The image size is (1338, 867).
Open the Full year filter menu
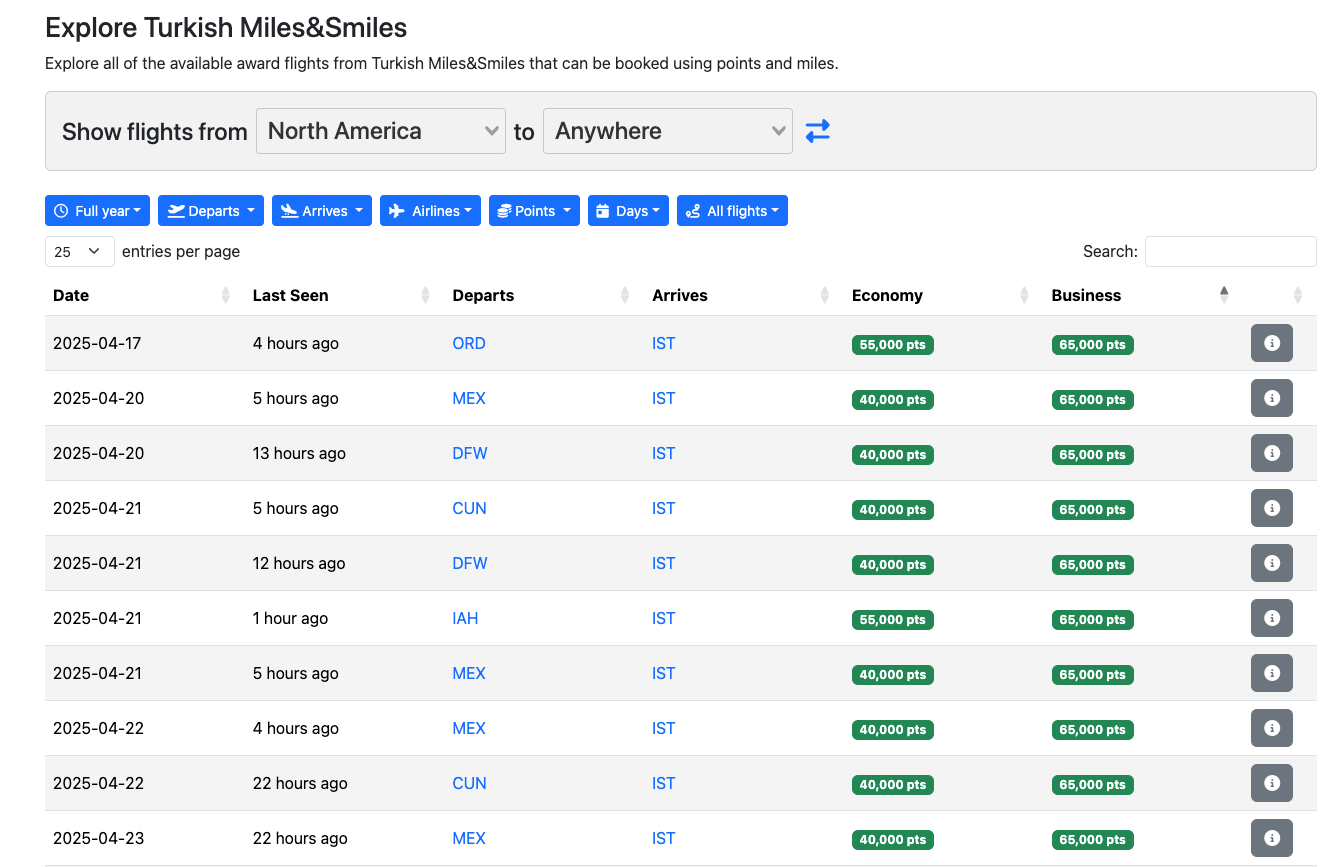pyautogui.click(x=97, y=211)
